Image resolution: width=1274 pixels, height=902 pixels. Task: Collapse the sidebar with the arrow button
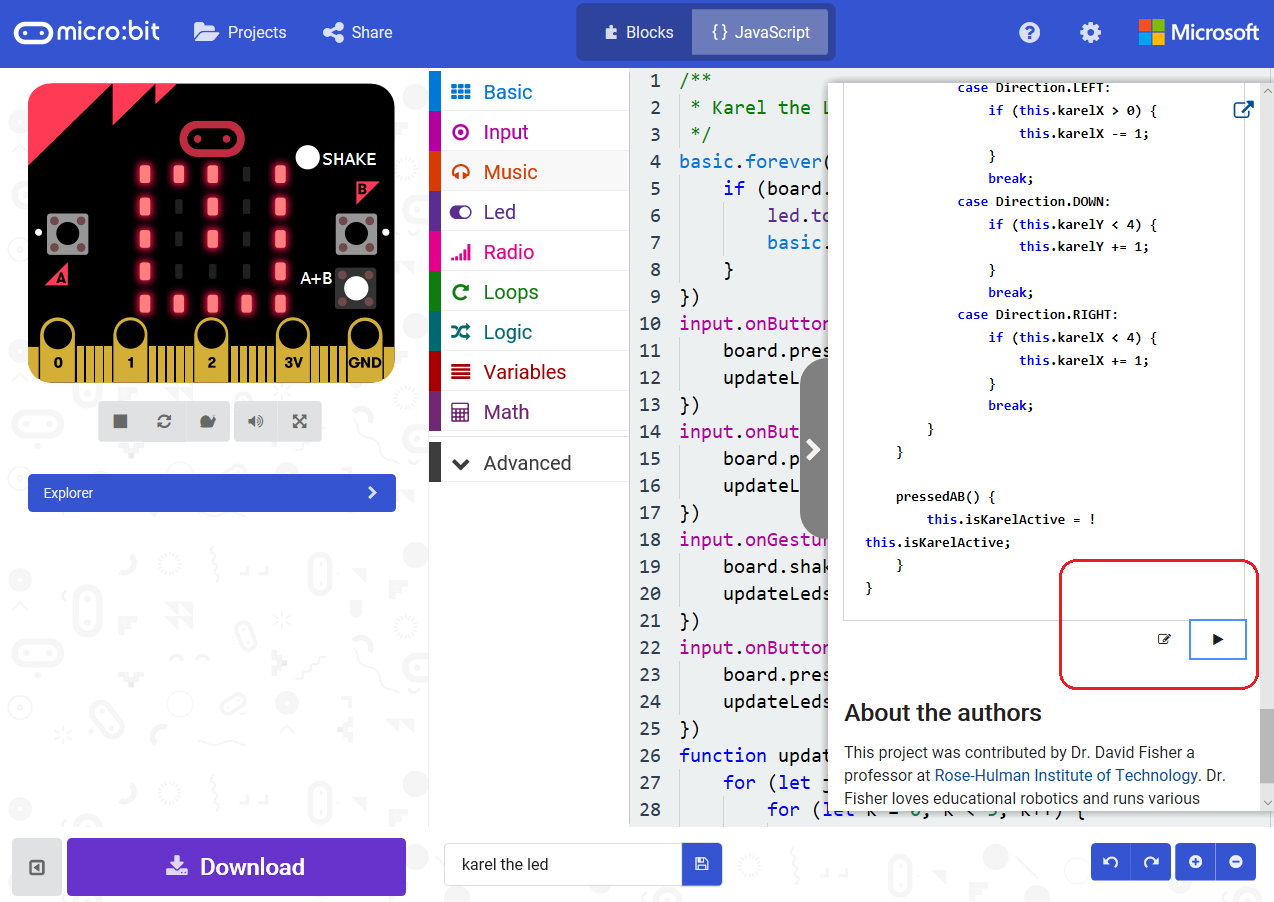point(36,866)
